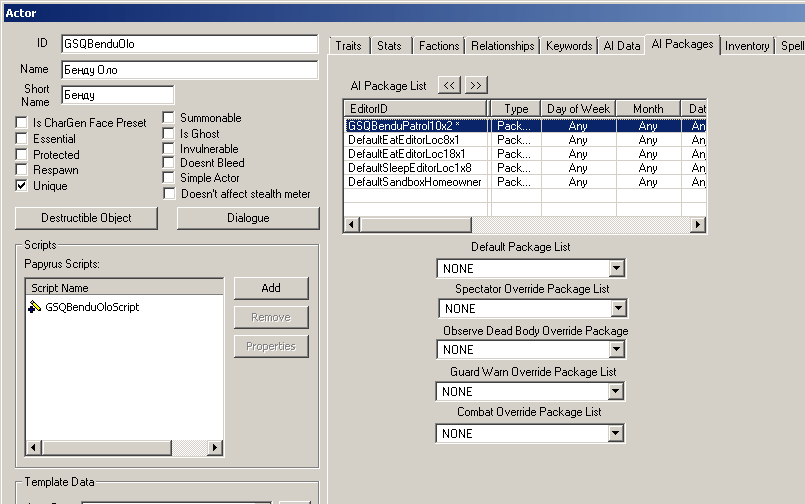Expand Observe Dead Body Override Package dropdown

click(617, 350)
